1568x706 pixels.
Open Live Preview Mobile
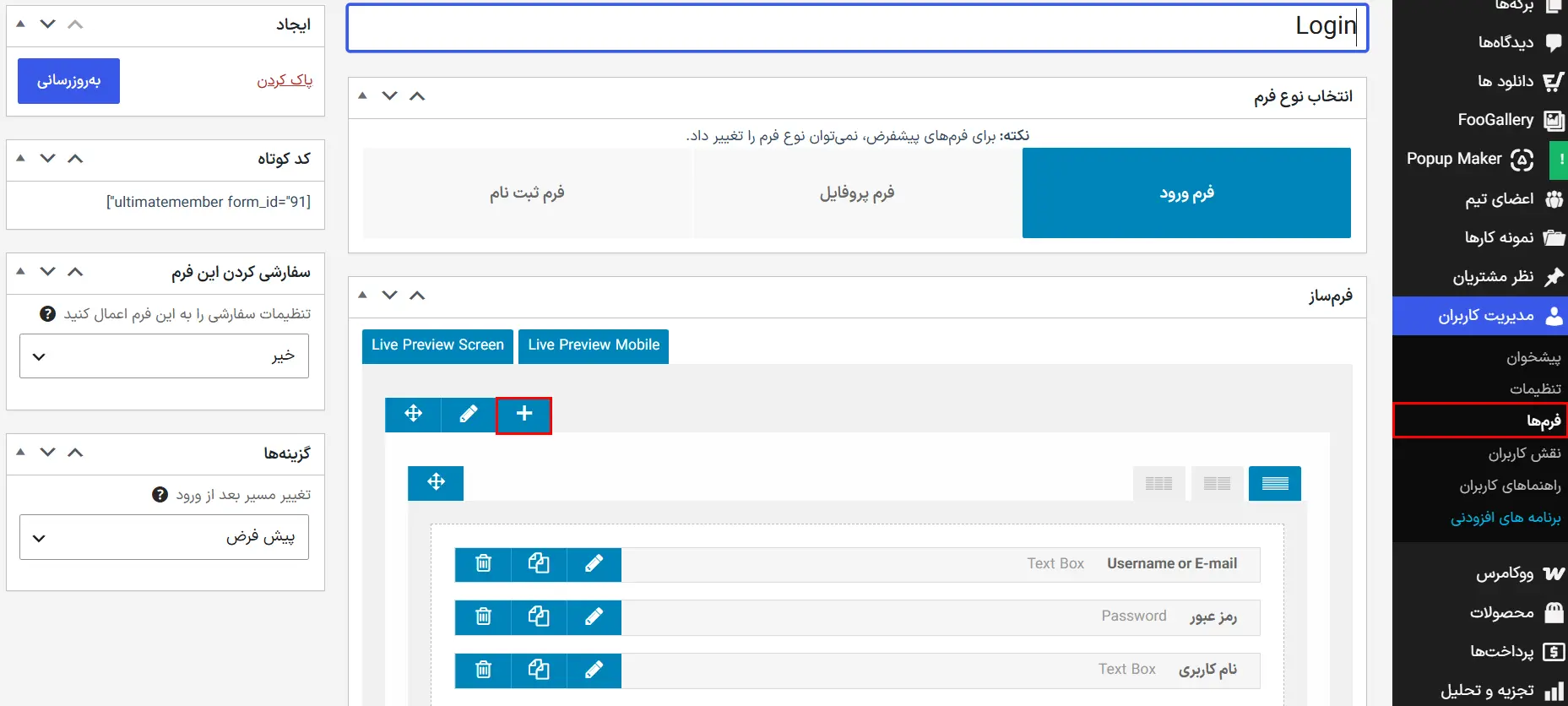coord(594,346)
